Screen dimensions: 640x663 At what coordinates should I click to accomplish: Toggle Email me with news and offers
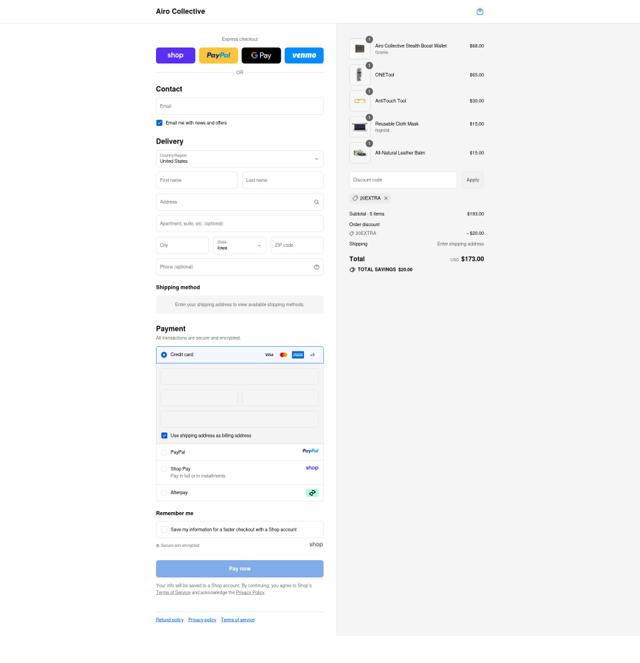tap(159, 123)
